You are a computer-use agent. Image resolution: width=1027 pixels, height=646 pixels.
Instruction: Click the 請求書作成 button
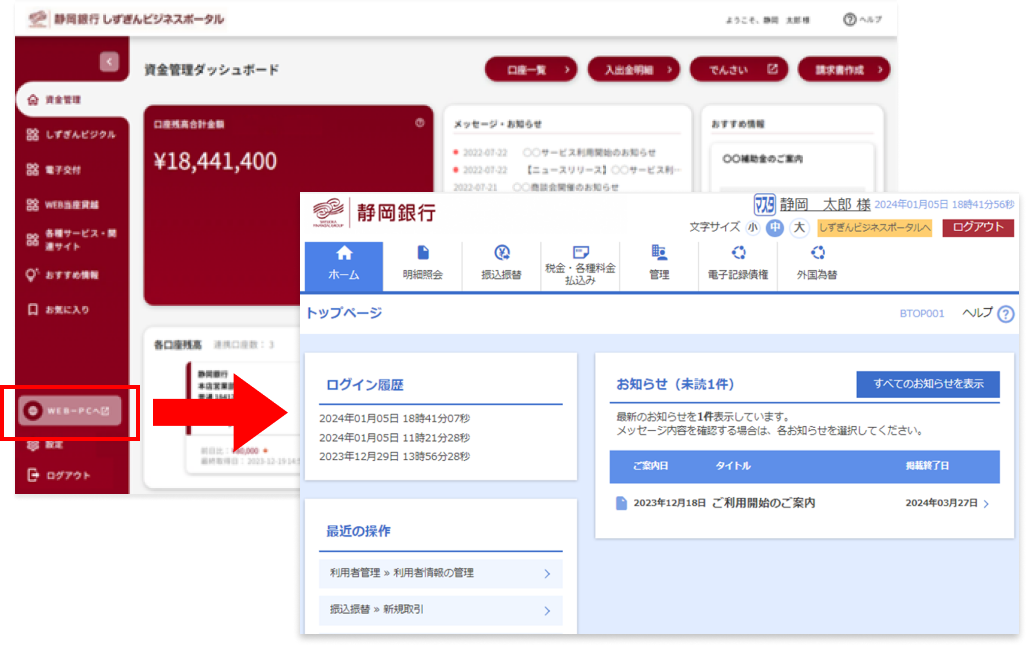click(844, 69)
